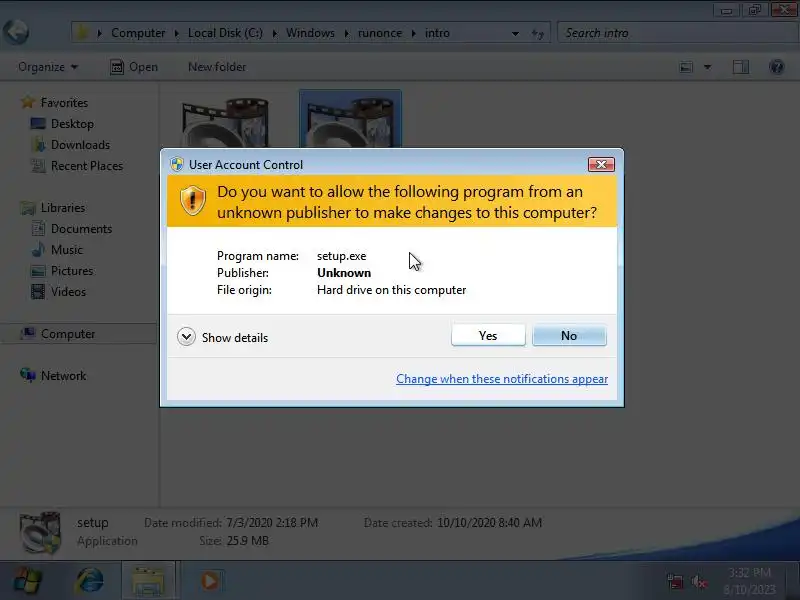Select Computer in the address breadcrumb
This screenshot has width=800, height=600.
pyautogui.click(x=138, y=33)
